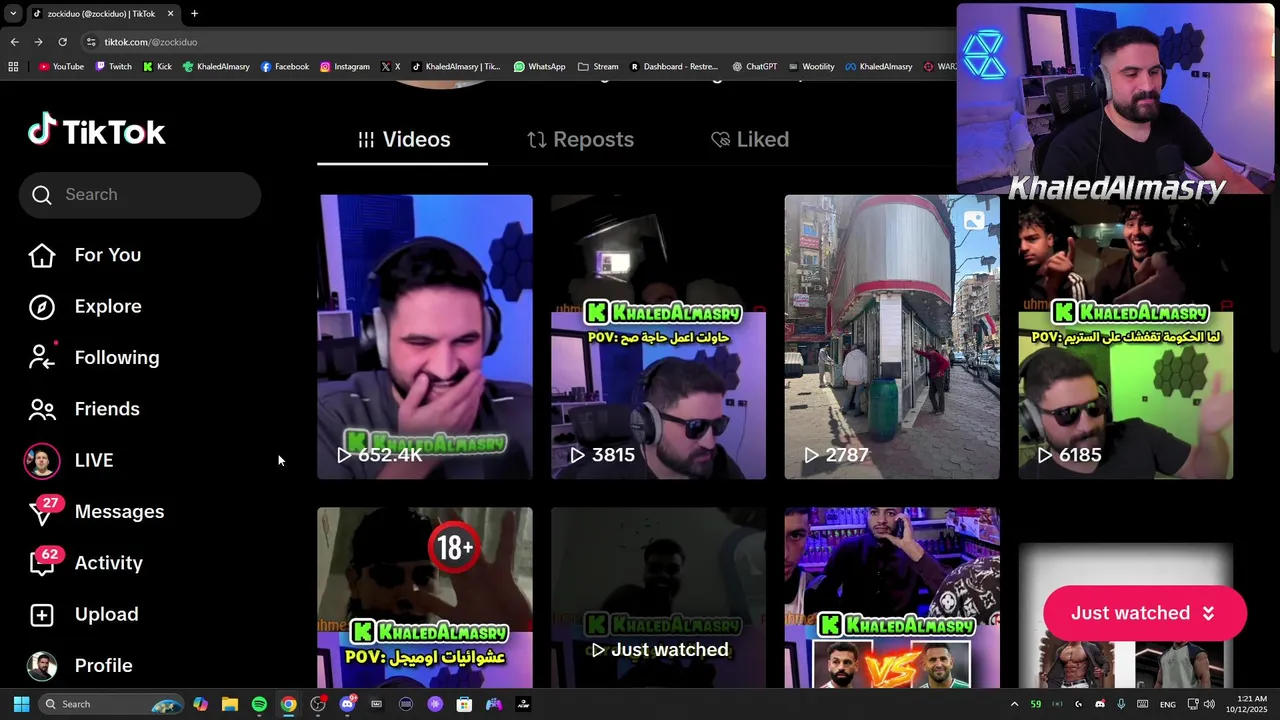Image resolution: width=1280 pixels, height=720 pixels.
Task: Open the 'KhaledAlmasry | Tik...' bookmark
Action: point(456,67)
